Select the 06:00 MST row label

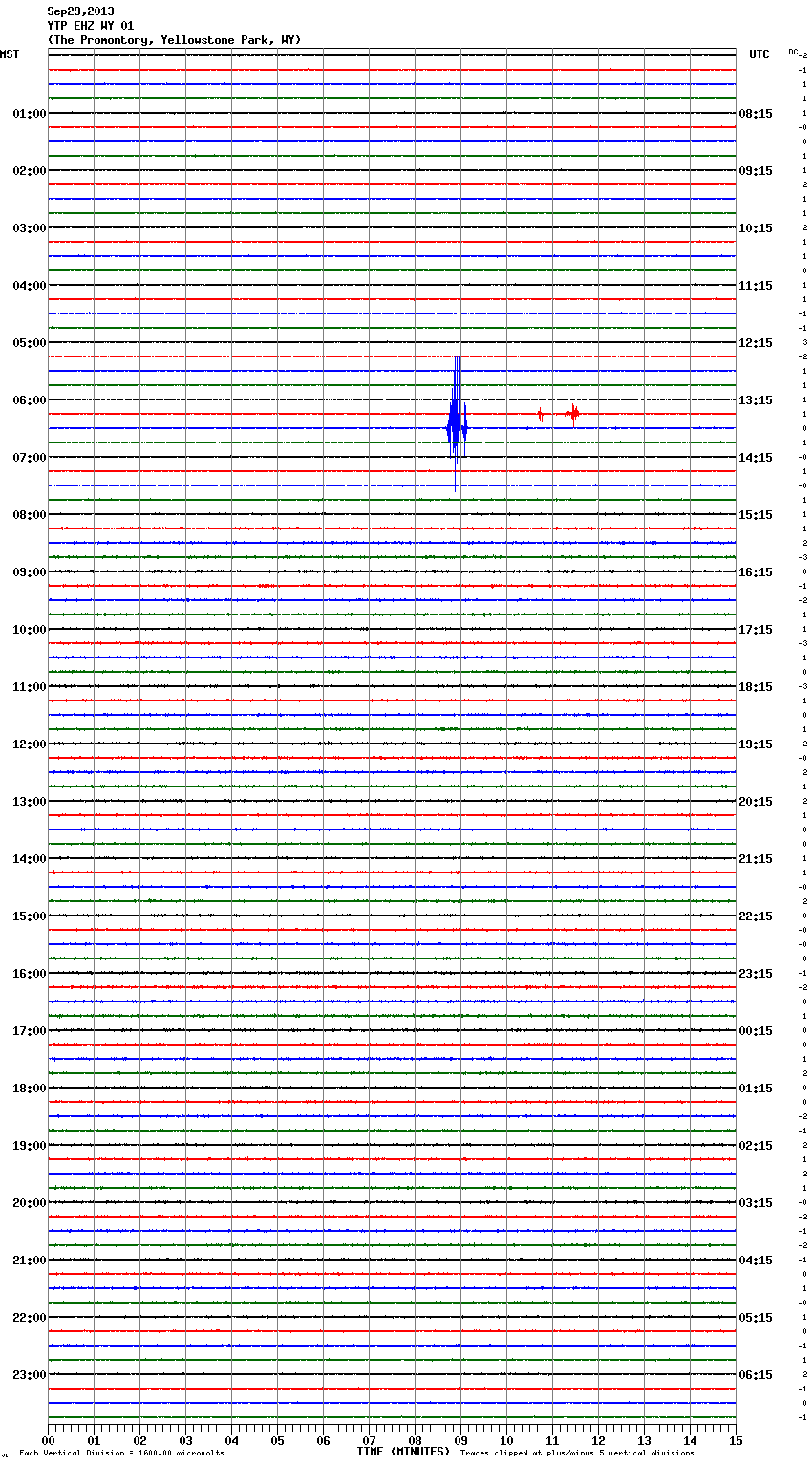point(30,400)
